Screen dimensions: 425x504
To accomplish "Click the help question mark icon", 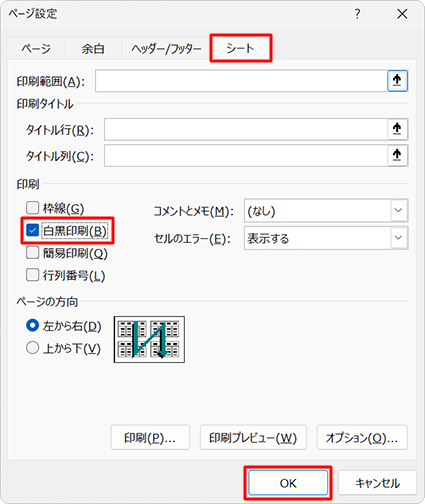I will [357, 14].
